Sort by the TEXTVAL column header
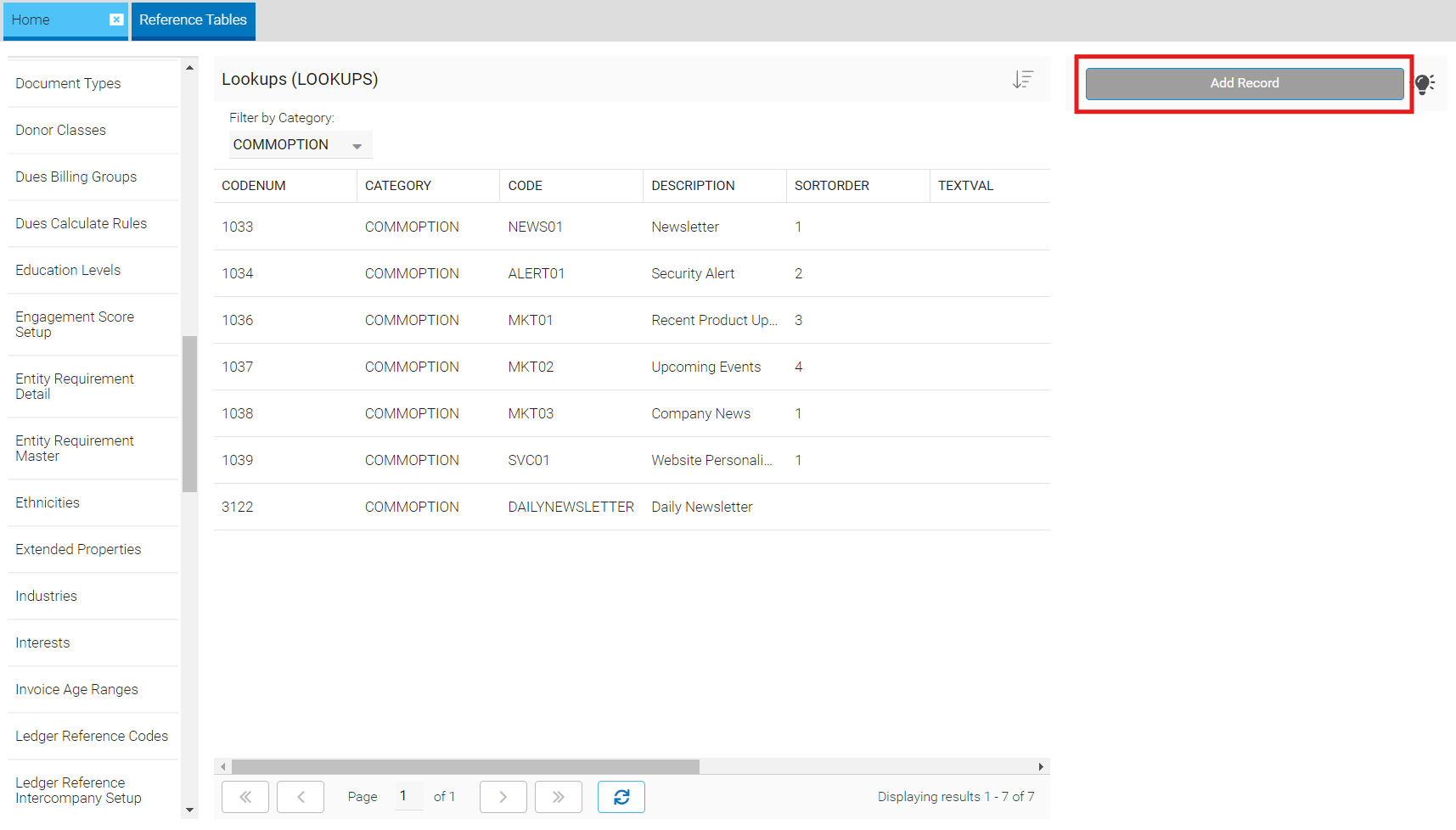Viewport: 1456px width, 830px height. point(990,186)
